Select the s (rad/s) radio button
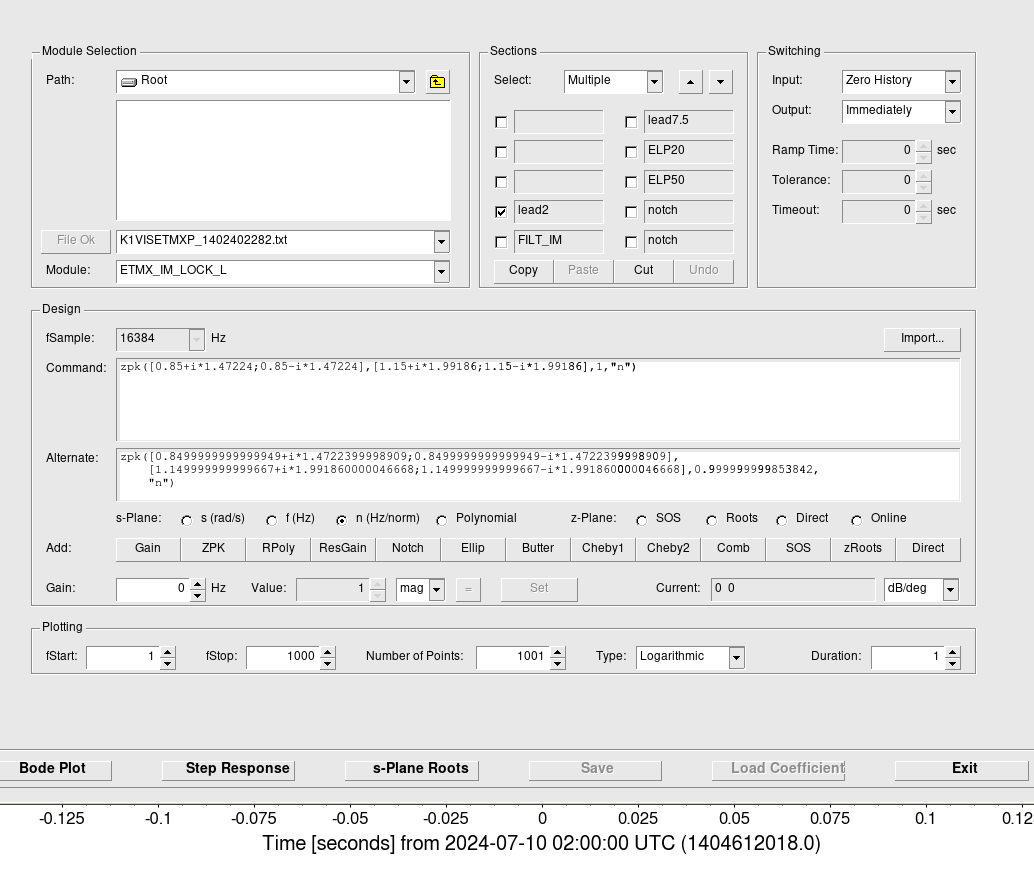This screenshot has width=1034, height=870. 187,520
